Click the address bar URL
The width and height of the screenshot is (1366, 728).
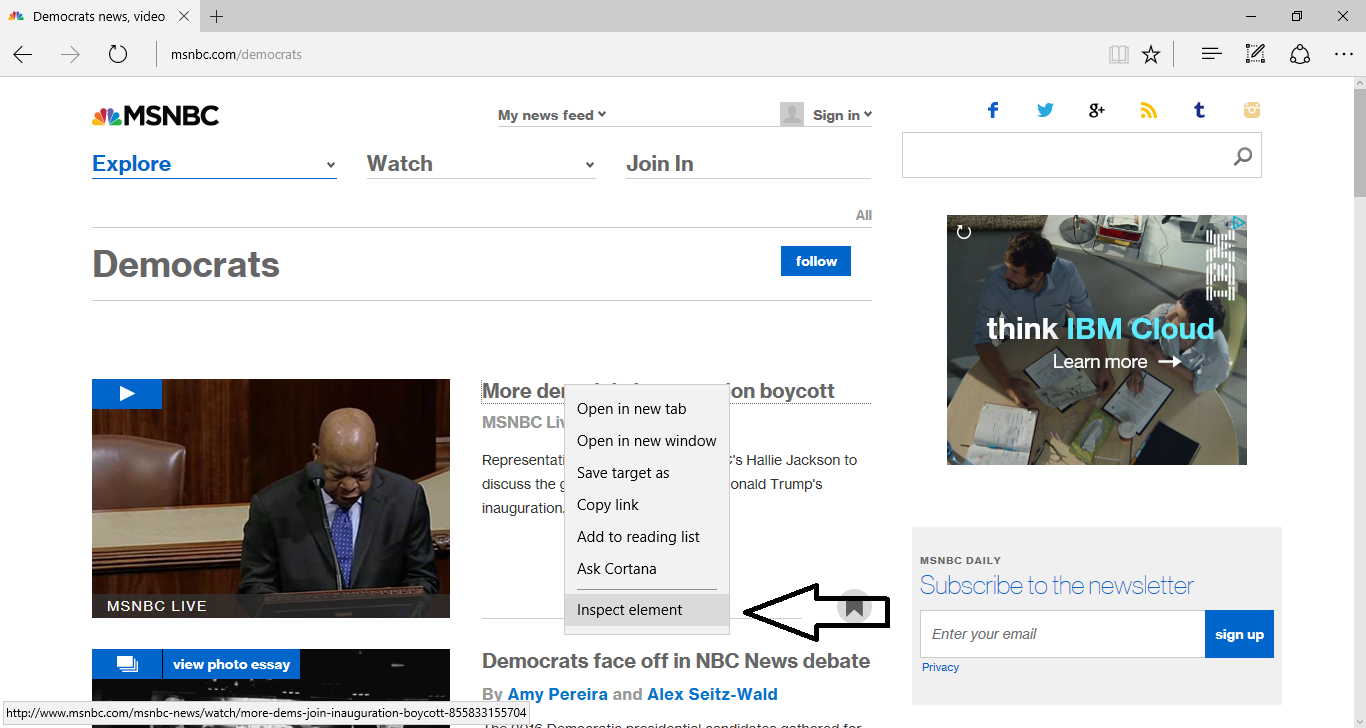coord(236,54)
